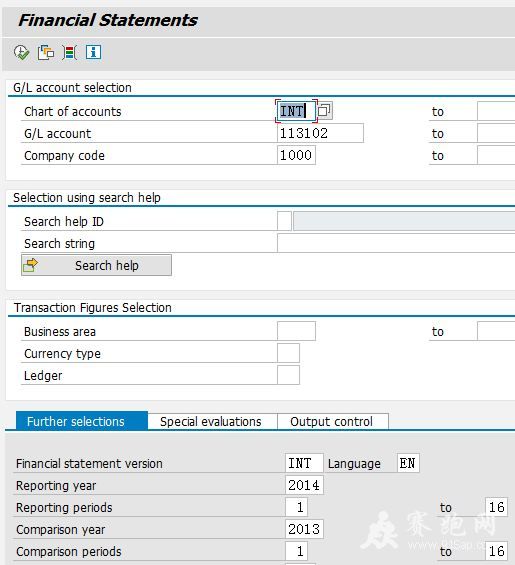Open Dynamic selections multicolor icon
Screen dimensions: 515x565
pyautogui.click(x=70, y=53)
